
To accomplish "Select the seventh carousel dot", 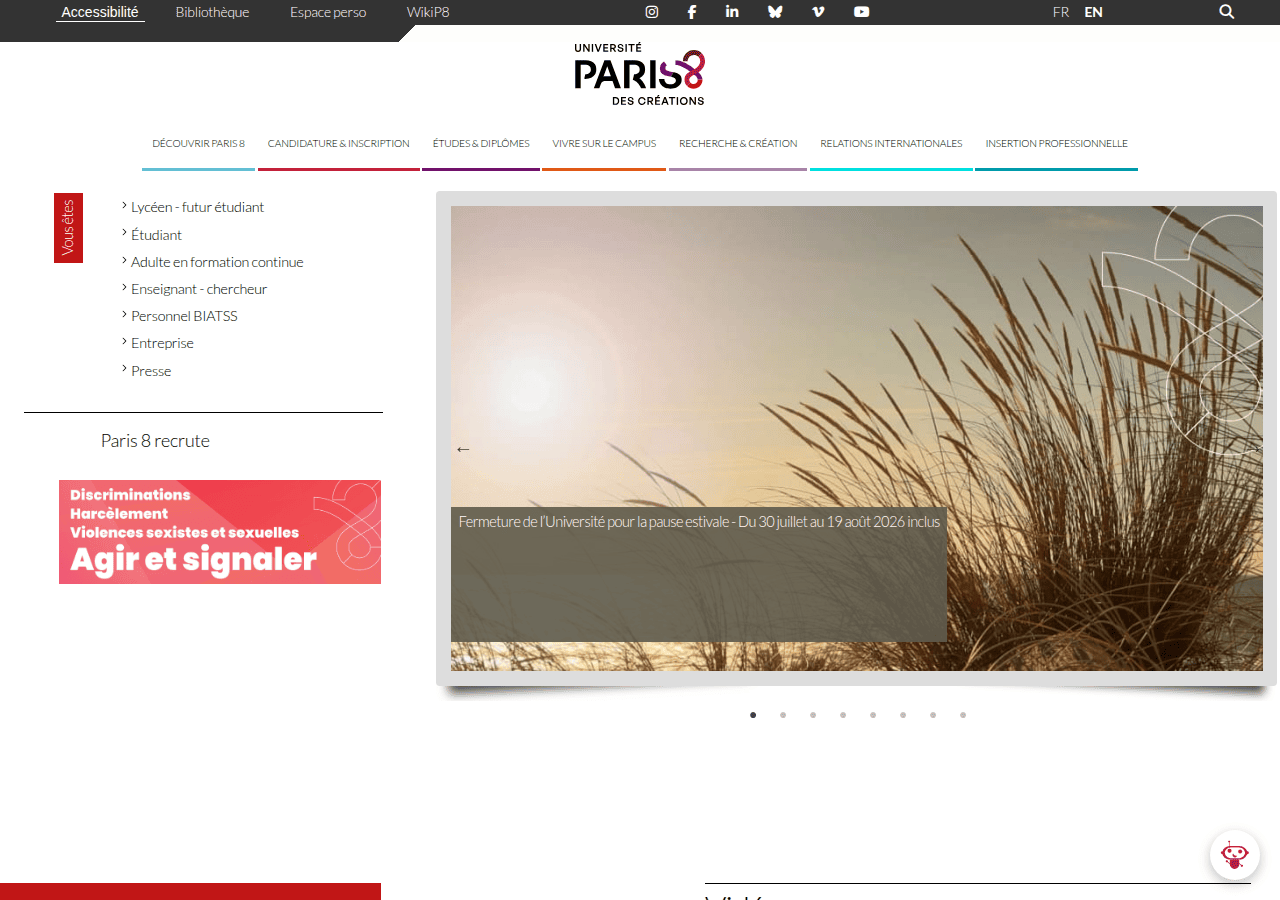I will (x=933, y=715).
